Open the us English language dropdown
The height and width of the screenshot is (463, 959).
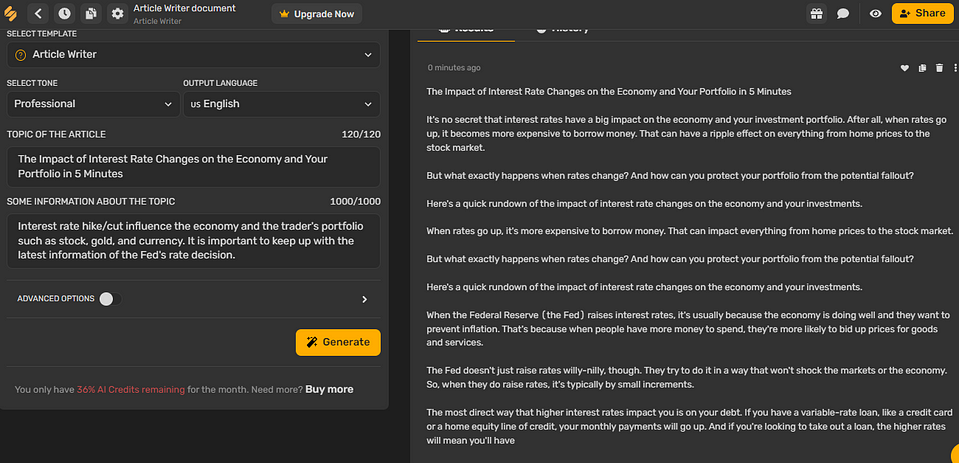[x=281, y=104]
